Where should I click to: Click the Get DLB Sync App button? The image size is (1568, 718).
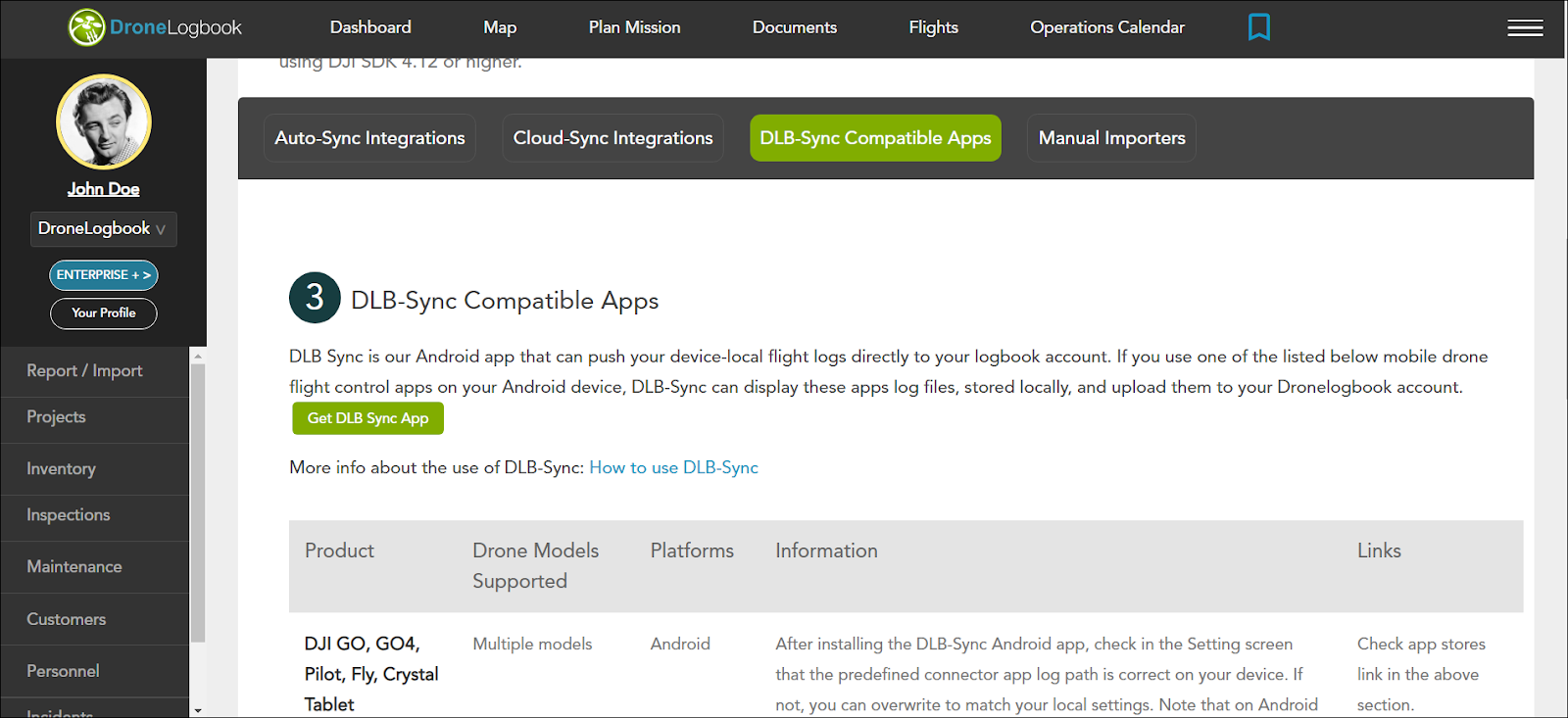[367, 418]
